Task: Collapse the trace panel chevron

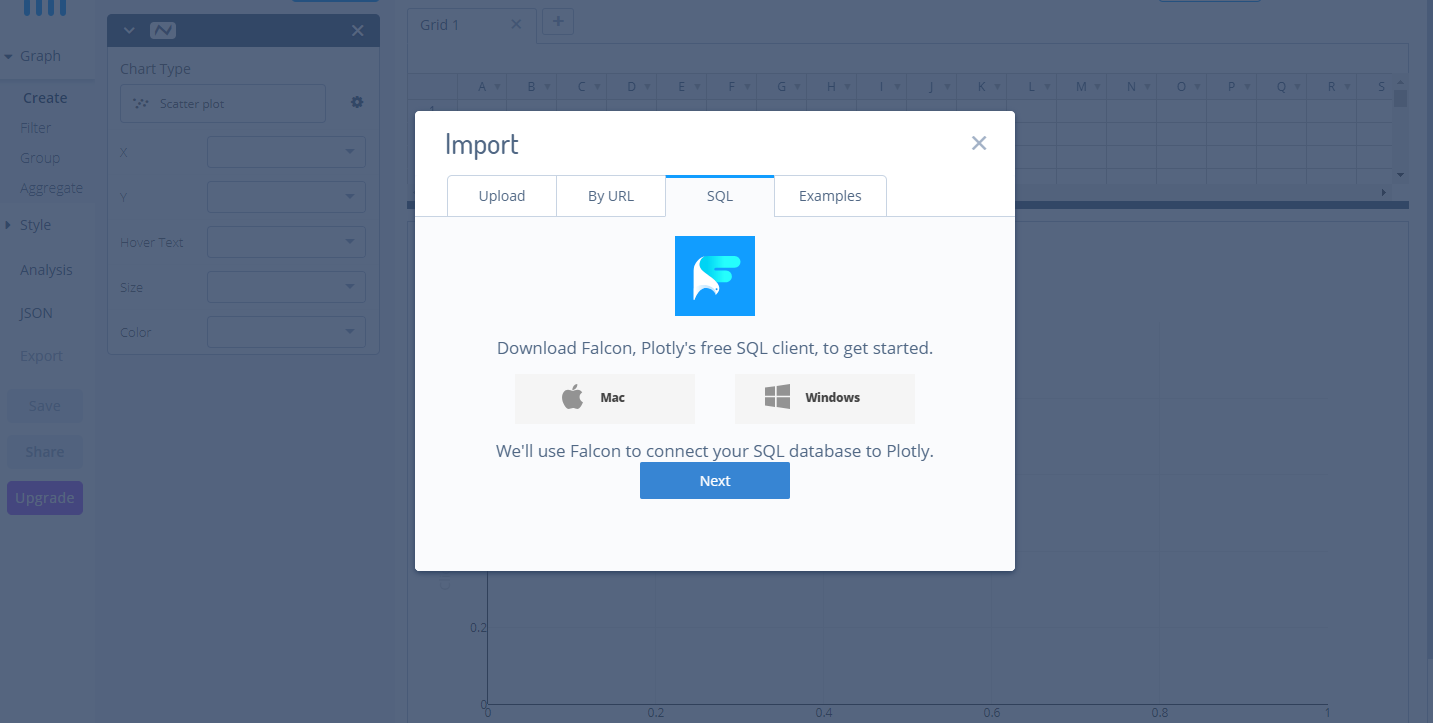Action: tap(129, 31)
